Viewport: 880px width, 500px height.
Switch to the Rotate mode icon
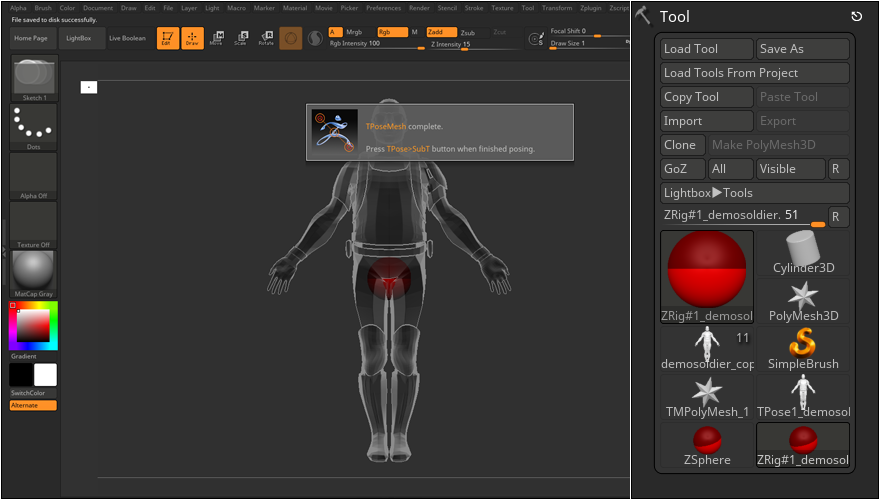pos(265,38)
